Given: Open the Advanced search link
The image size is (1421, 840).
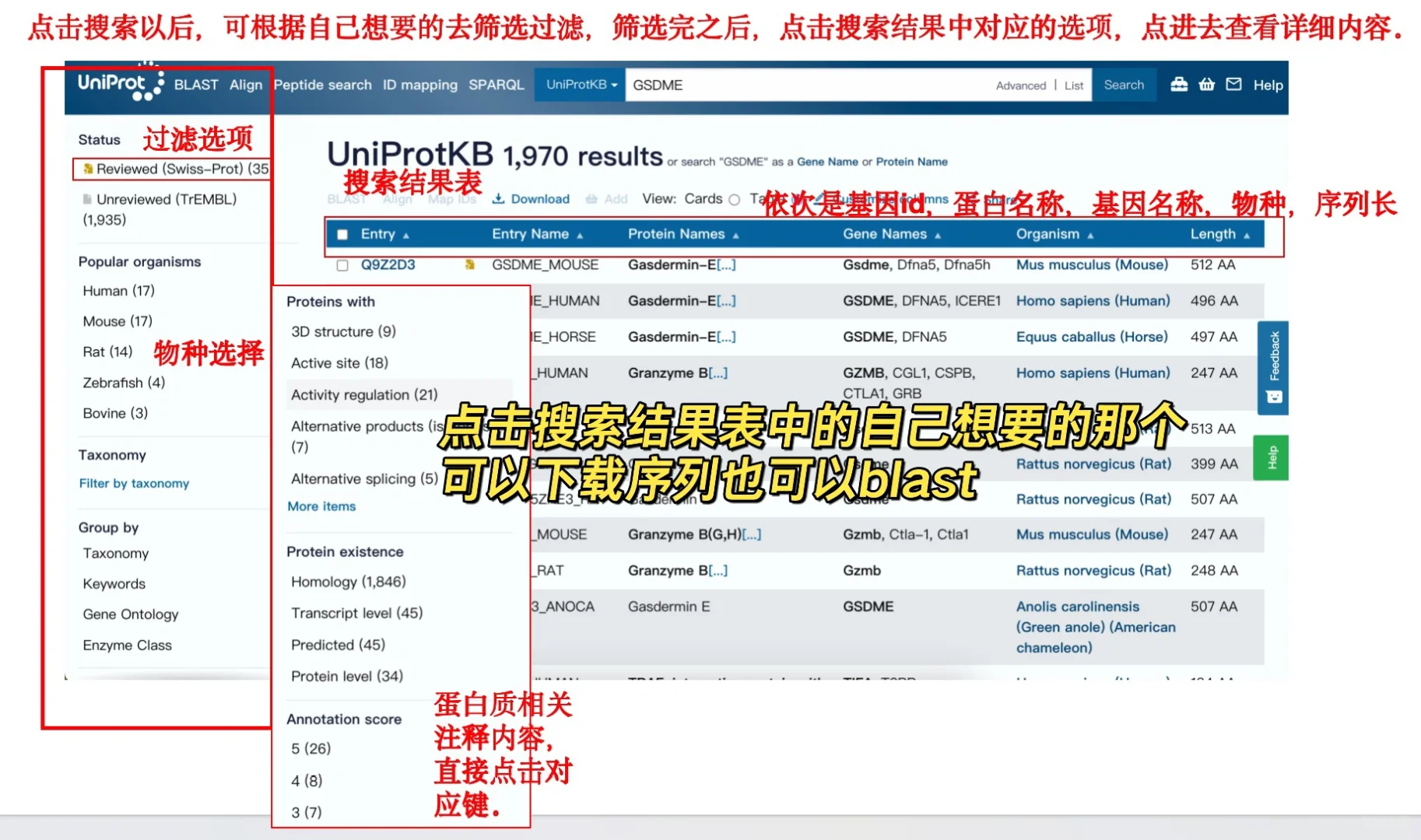Looking at the screenshot, I should 1021,86.
